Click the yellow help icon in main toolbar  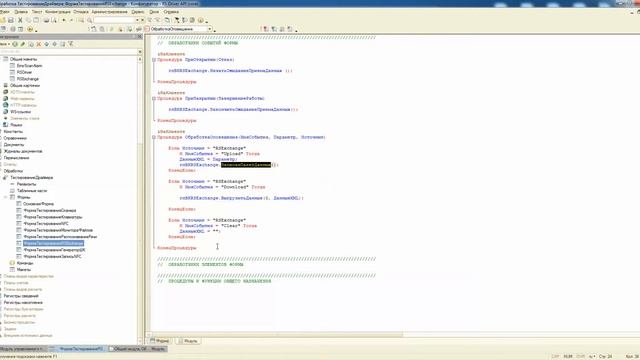pos(201,20)
